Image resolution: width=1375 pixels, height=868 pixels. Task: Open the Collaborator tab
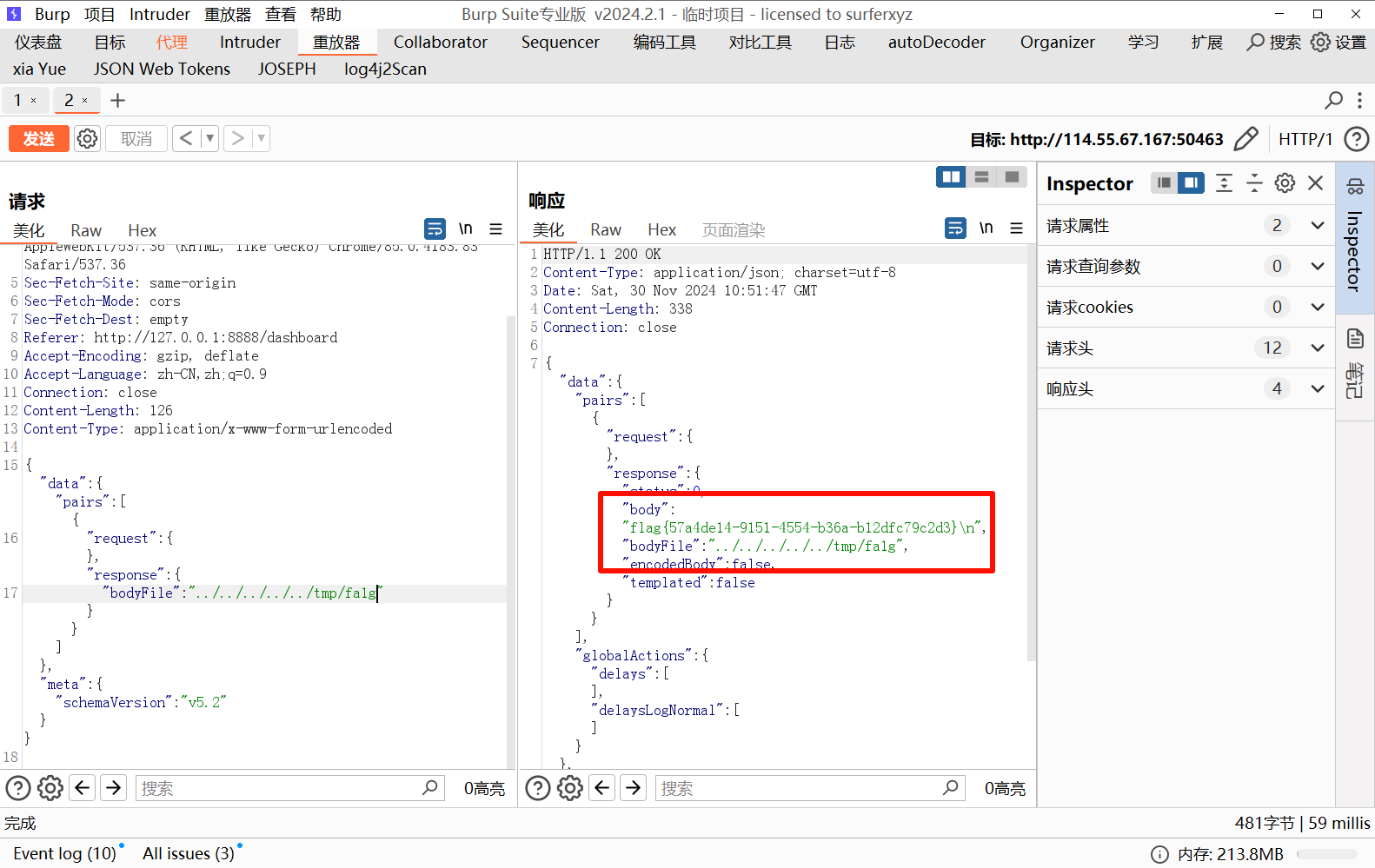coord(441,42)
